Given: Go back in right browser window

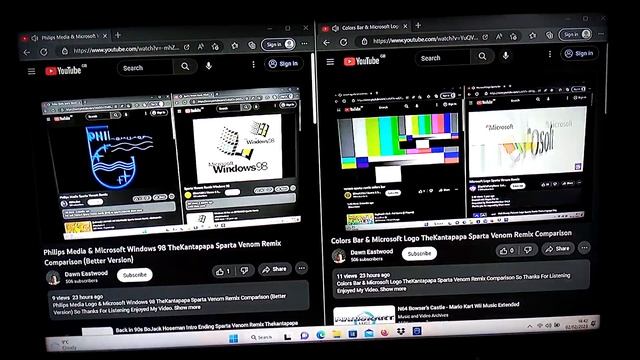Looking at the screenshot, I should 326,42.
